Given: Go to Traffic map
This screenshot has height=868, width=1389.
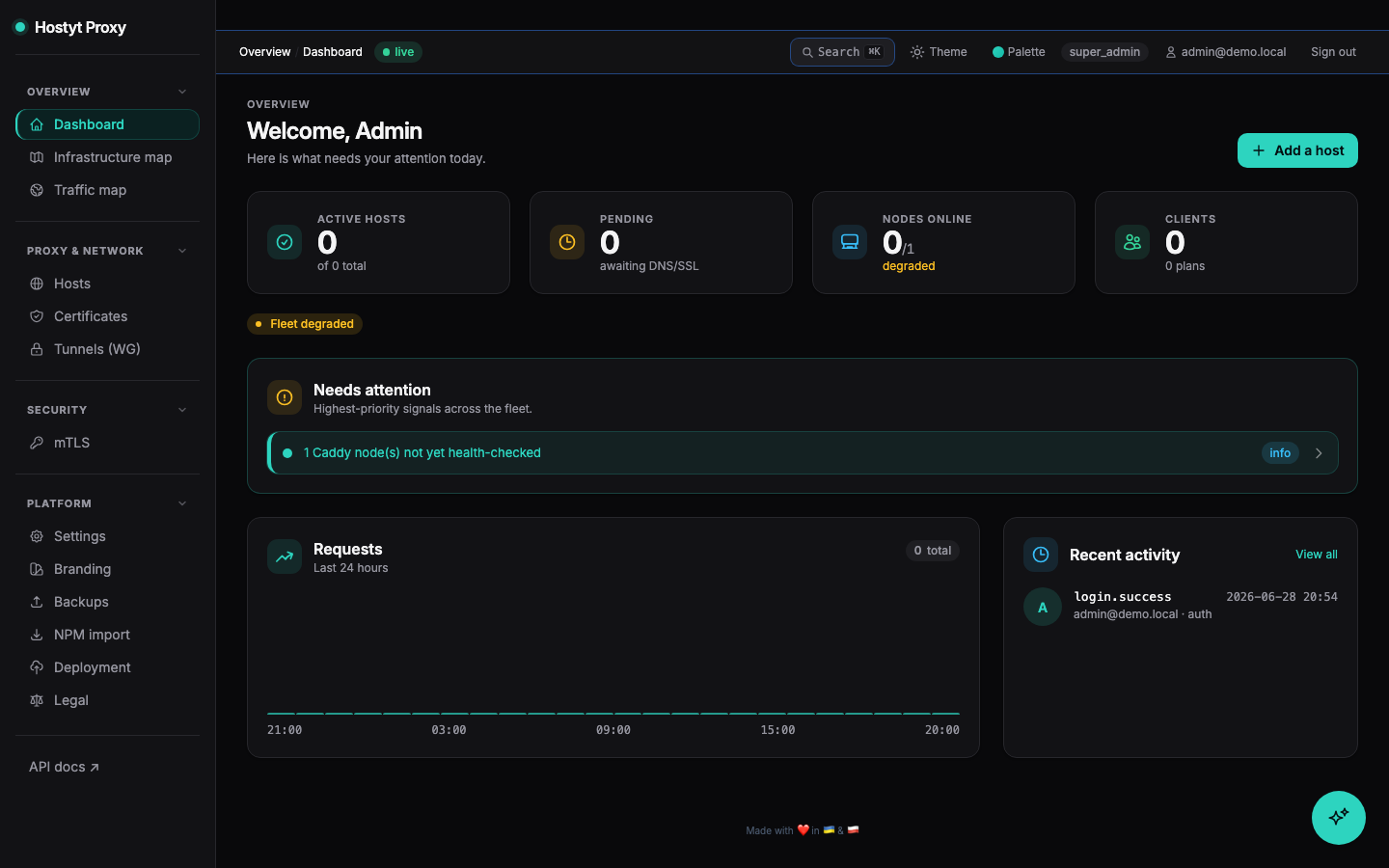Looking at the screenshot, I should pos(107,190).
